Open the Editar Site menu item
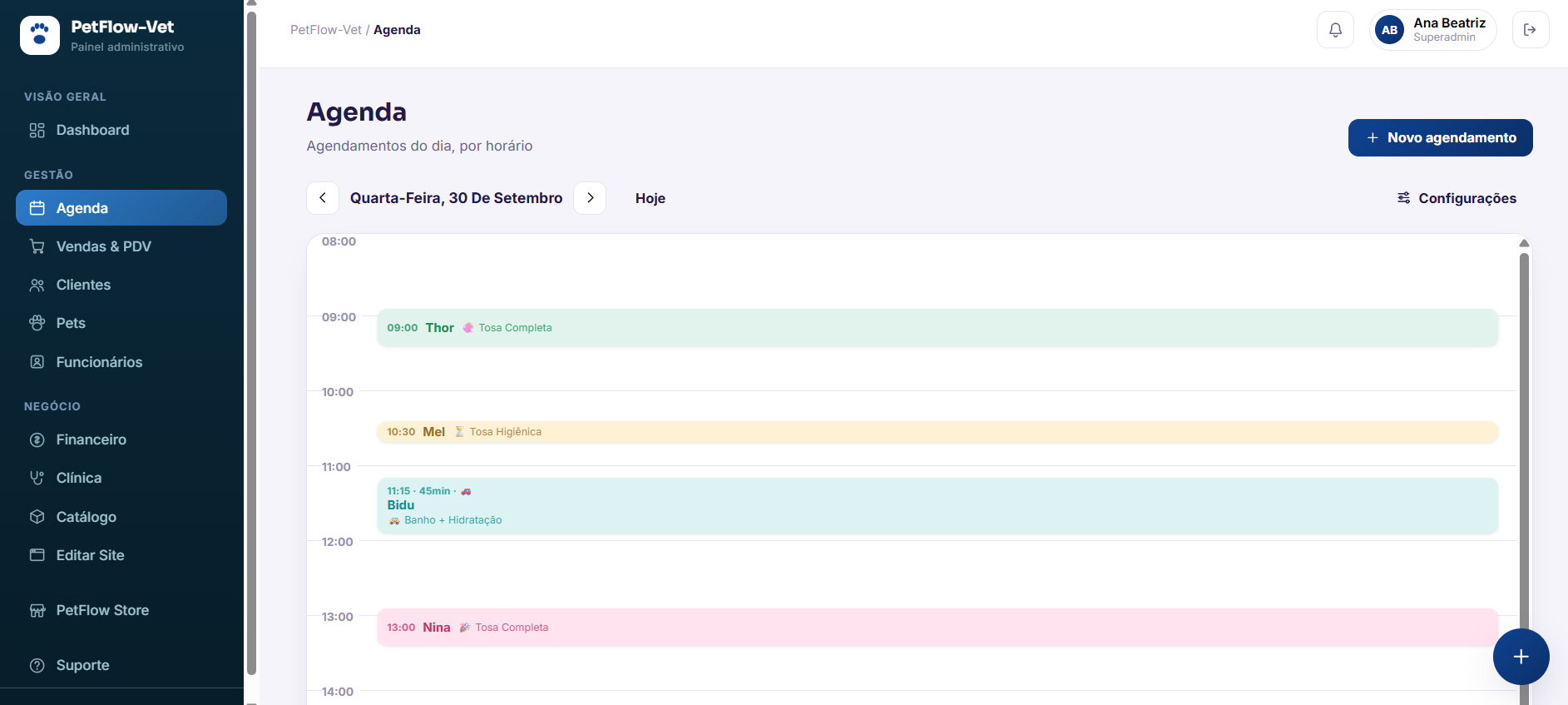Image resolution: width=1568 pixels, height=705 pixels. (x=121, y=555)
